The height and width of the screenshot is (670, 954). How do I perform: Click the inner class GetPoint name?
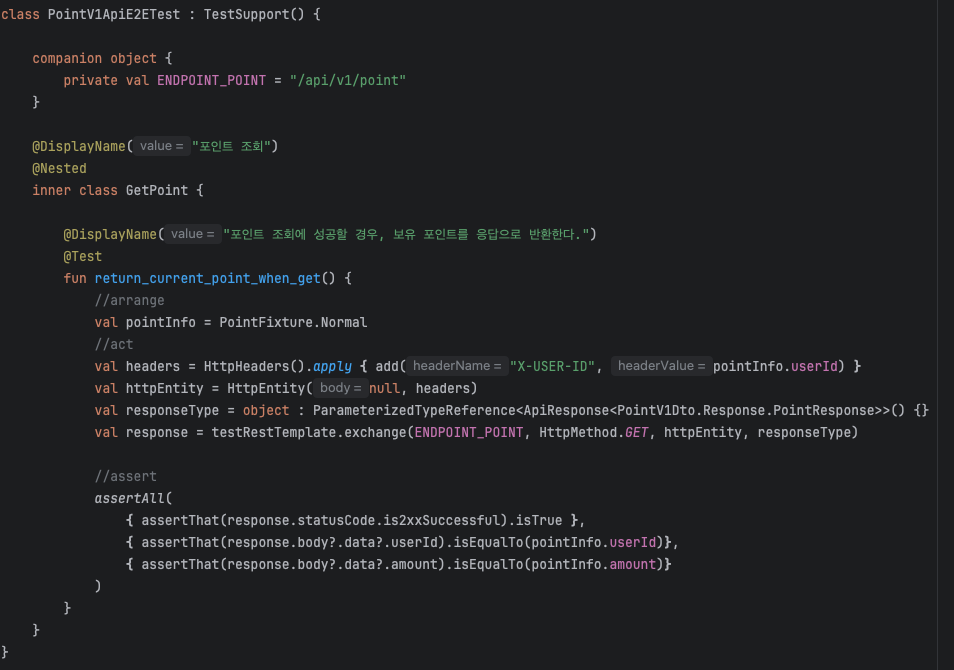(157, 190)
